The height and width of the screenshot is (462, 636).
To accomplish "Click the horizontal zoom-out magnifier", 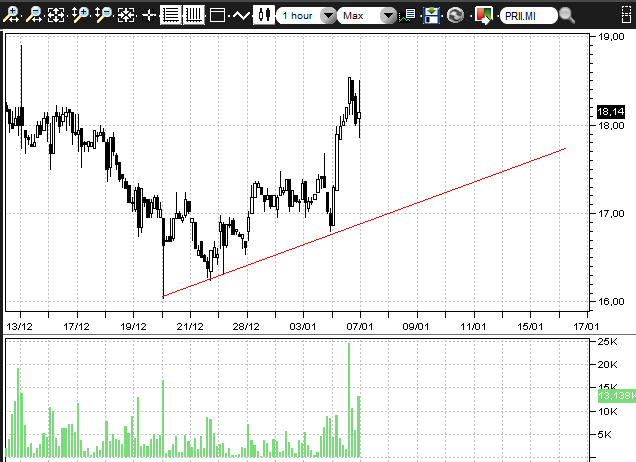I will 34,15.
